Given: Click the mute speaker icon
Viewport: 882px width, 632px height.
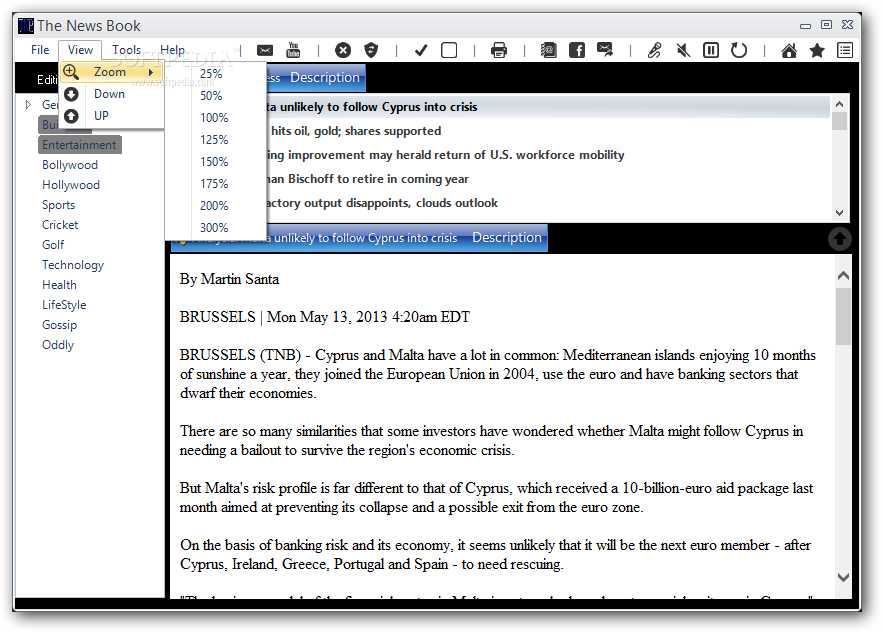Looking at the screenshot, I should click(x=683, y=51).
